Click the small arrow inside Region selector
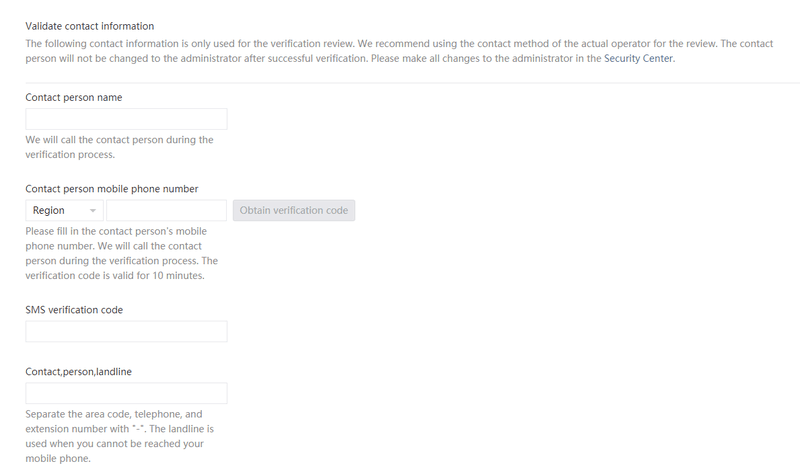 click(x=93, y=211)
